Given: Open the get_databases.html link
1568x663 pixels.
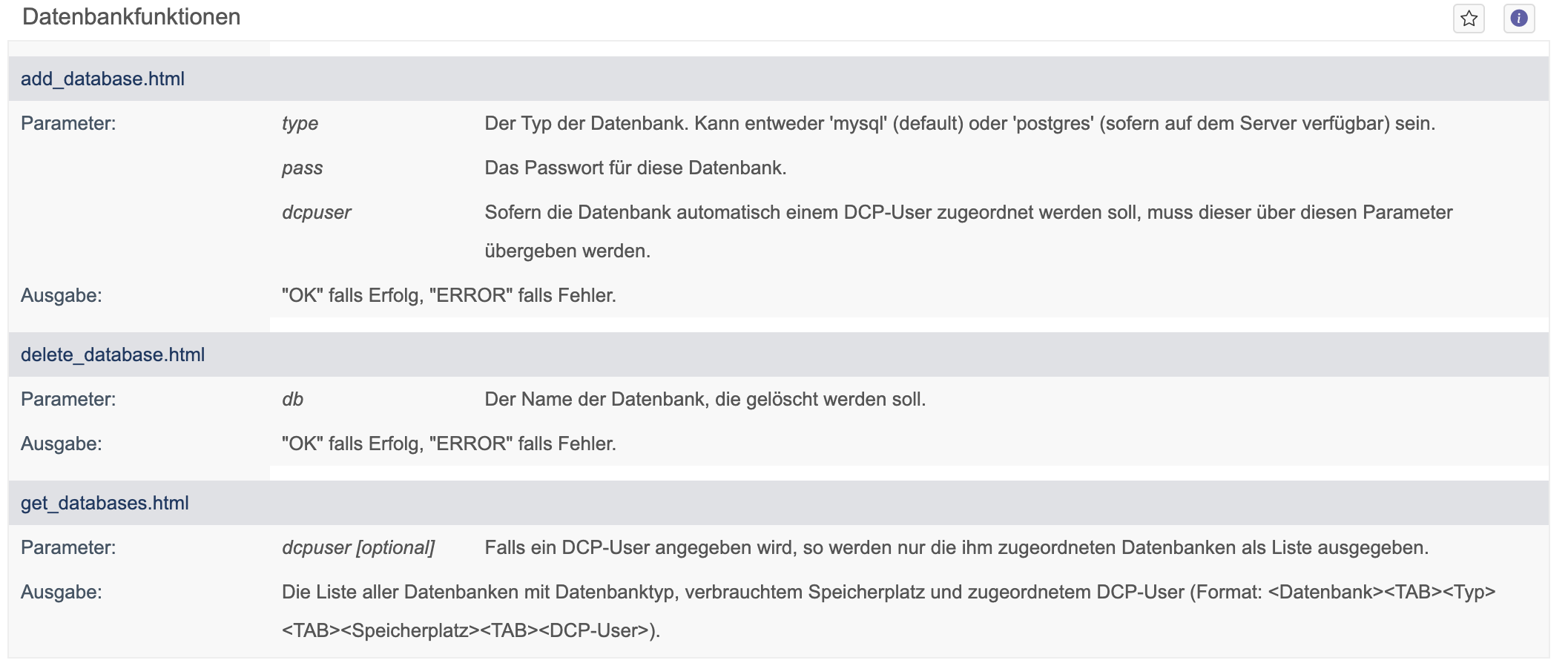Looking at the screenshot, I should (x=105, y=503).
